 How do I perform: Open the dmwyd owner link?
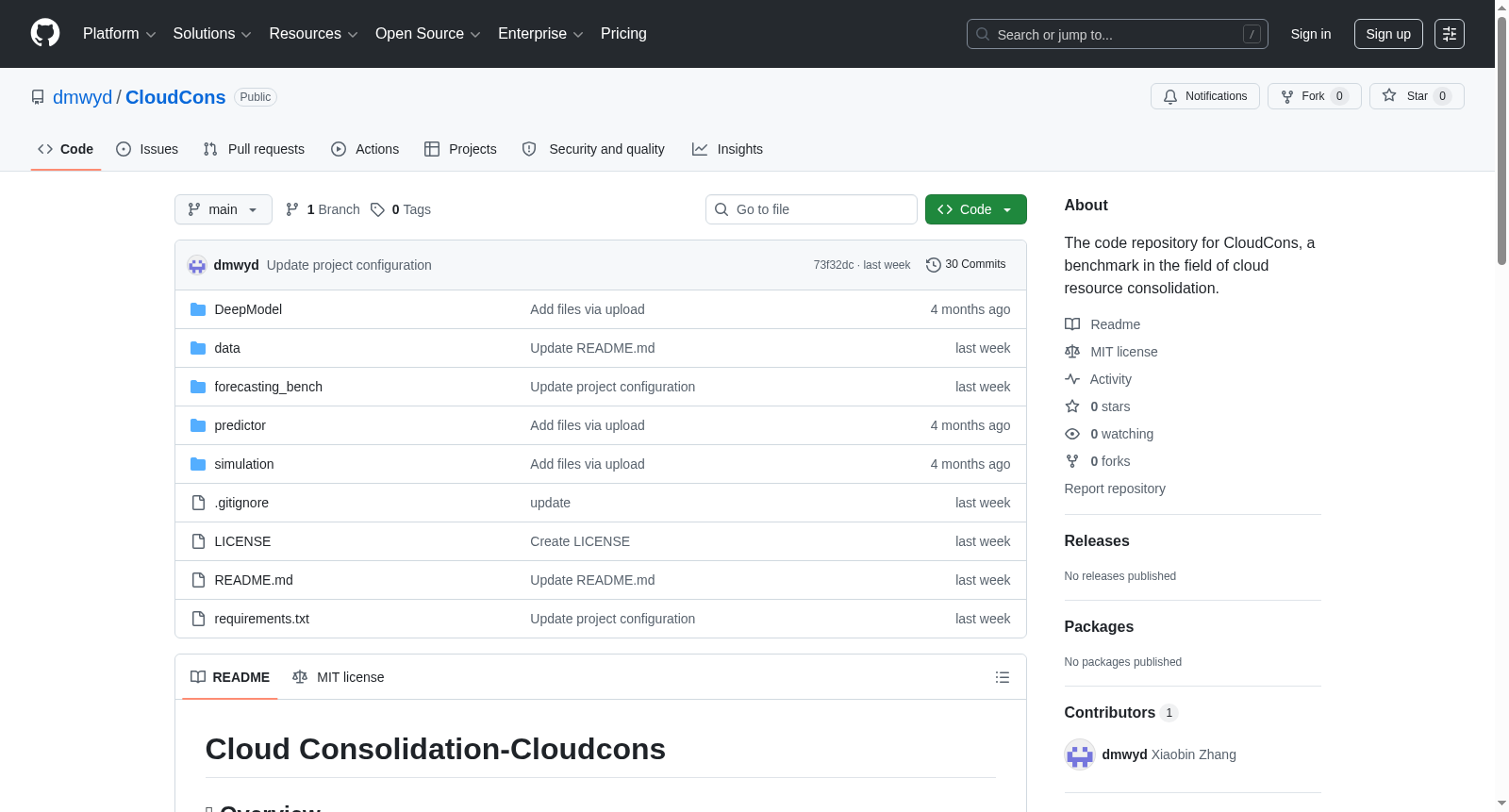82,97
